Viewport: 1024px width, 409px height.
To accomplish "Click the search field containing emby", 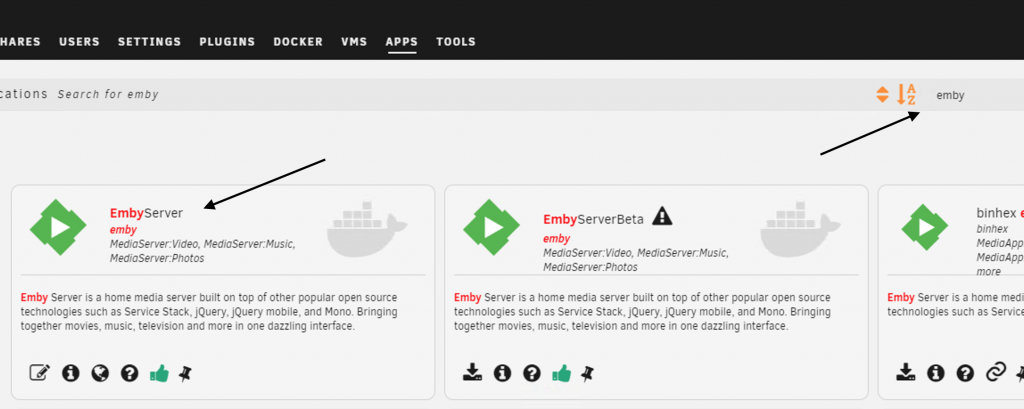I will (x=970, y=95).
